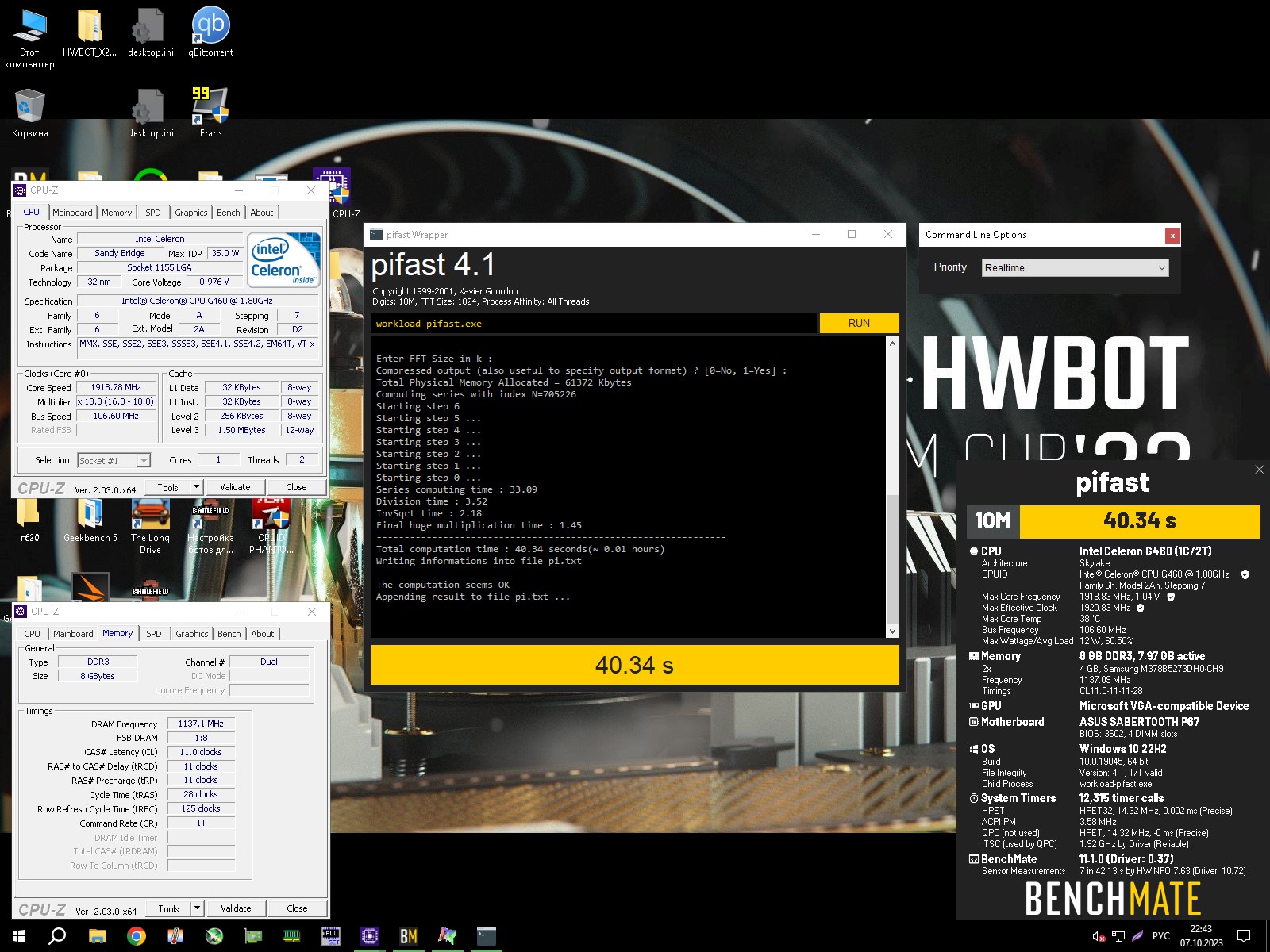The width and height of the screenshot is (1270, 952).
Task: Click the Intel Celeron inside logo
Action: pos(283,259)
